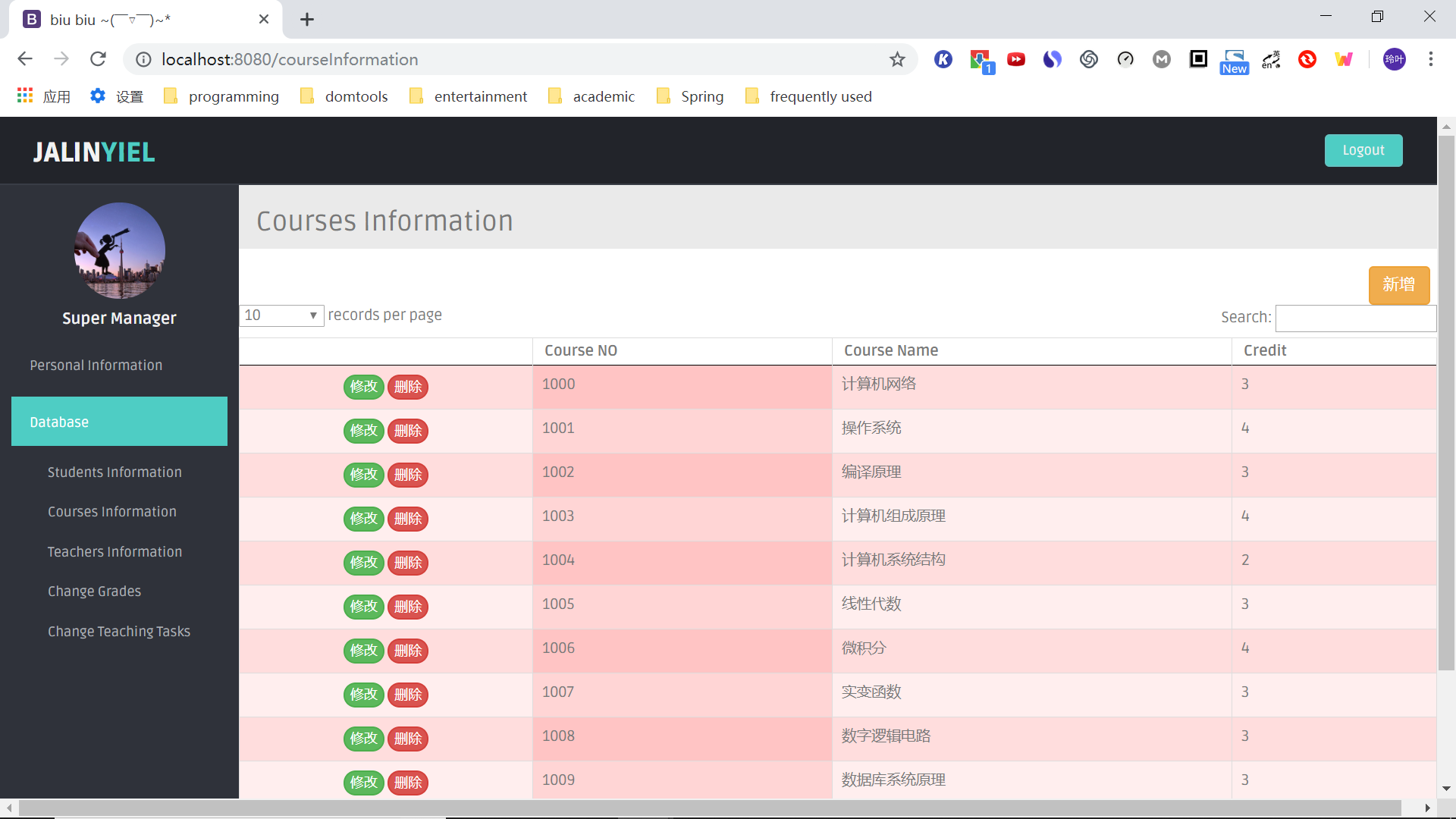Click the 修改 button for course 1000

363,387
